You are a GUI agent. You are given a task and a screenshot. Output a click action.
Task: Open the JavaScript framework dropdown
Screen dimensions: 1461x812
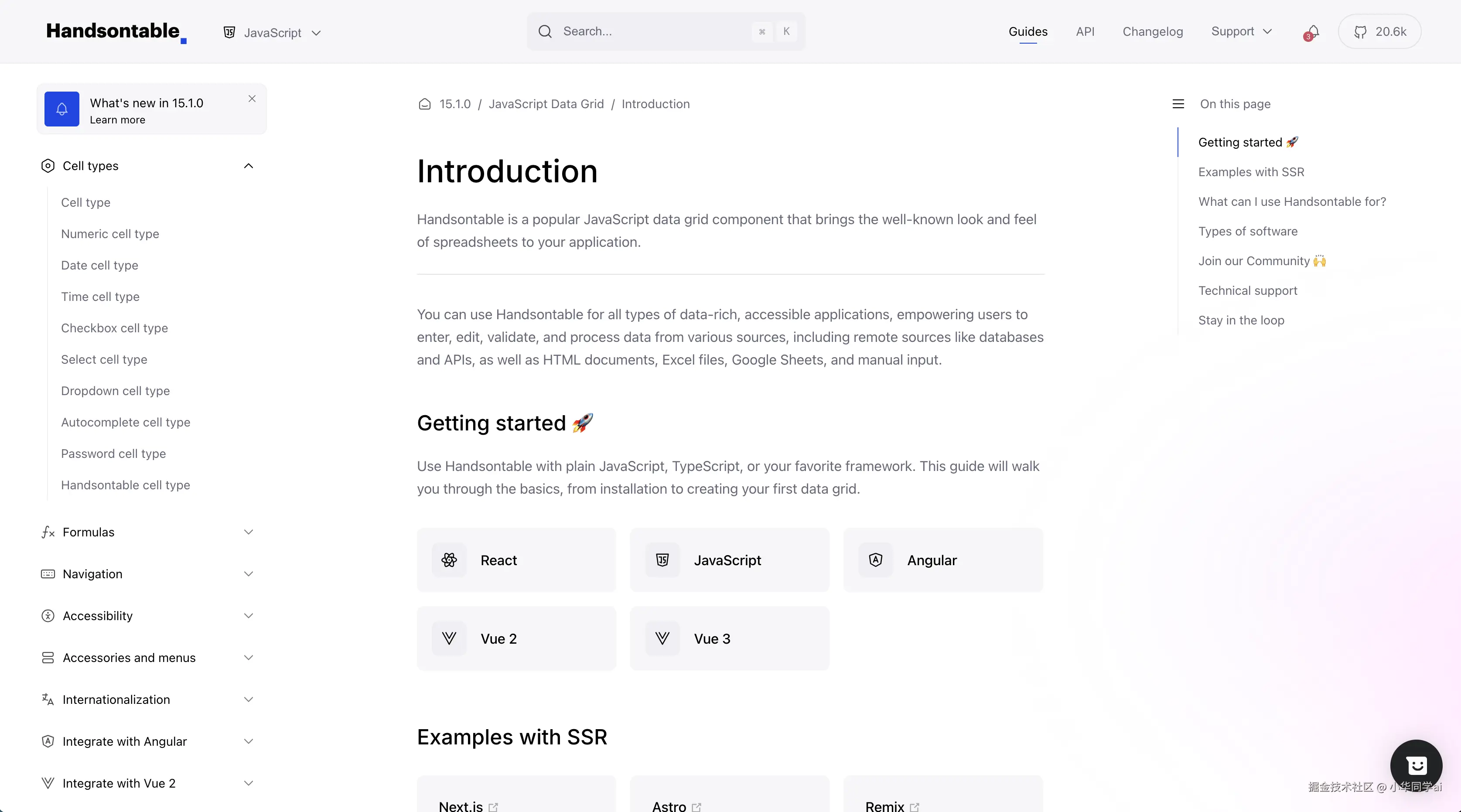[272, 33]
